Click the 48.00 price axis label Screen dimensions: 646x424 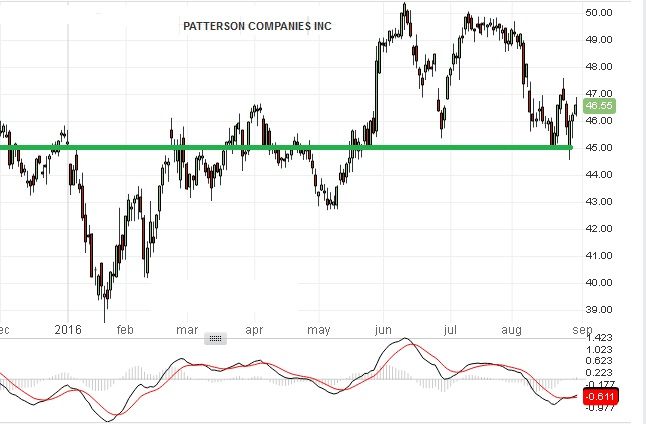click(599, 67)
